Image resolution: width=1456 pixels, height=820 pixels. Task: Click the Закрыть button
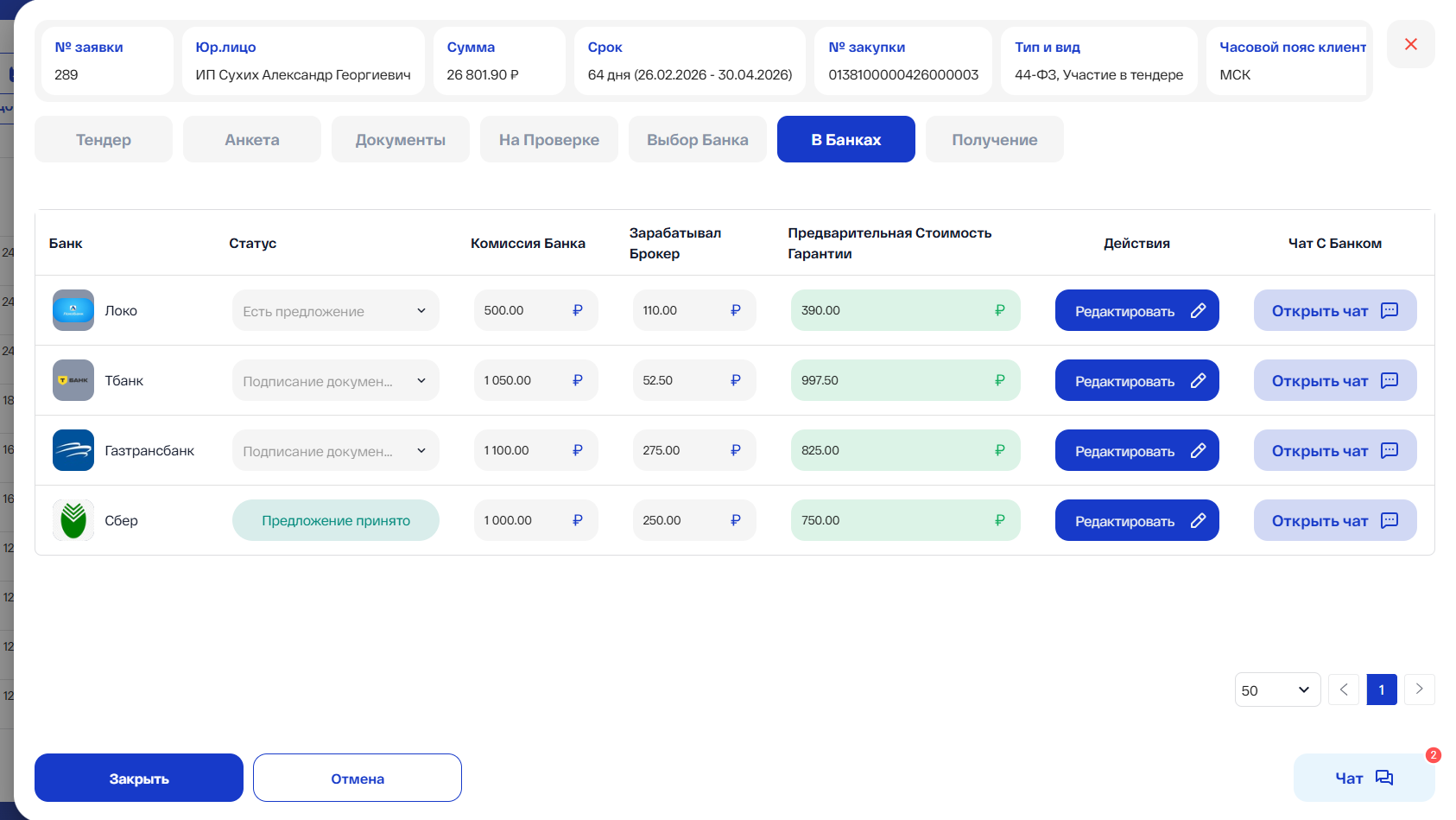click(x=139, y=778)
